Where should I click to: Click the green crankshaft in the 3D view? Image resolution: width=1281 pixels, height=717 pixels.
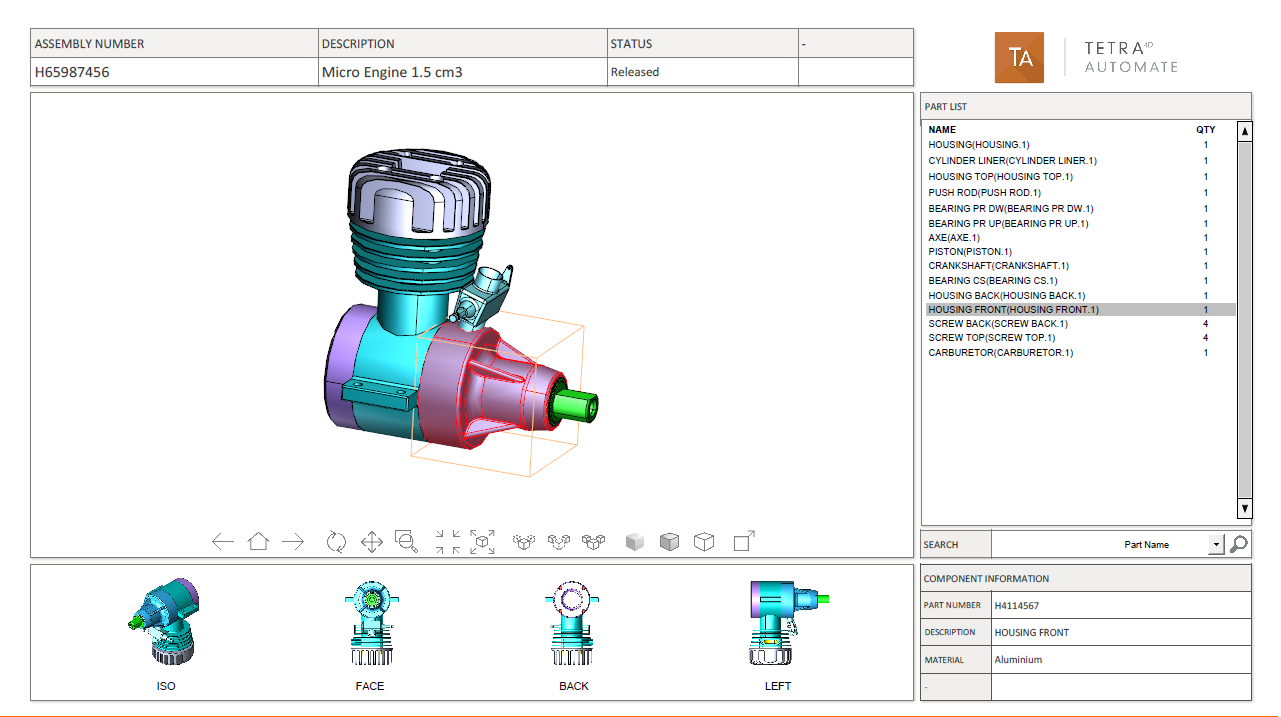[x=575, y=405]
